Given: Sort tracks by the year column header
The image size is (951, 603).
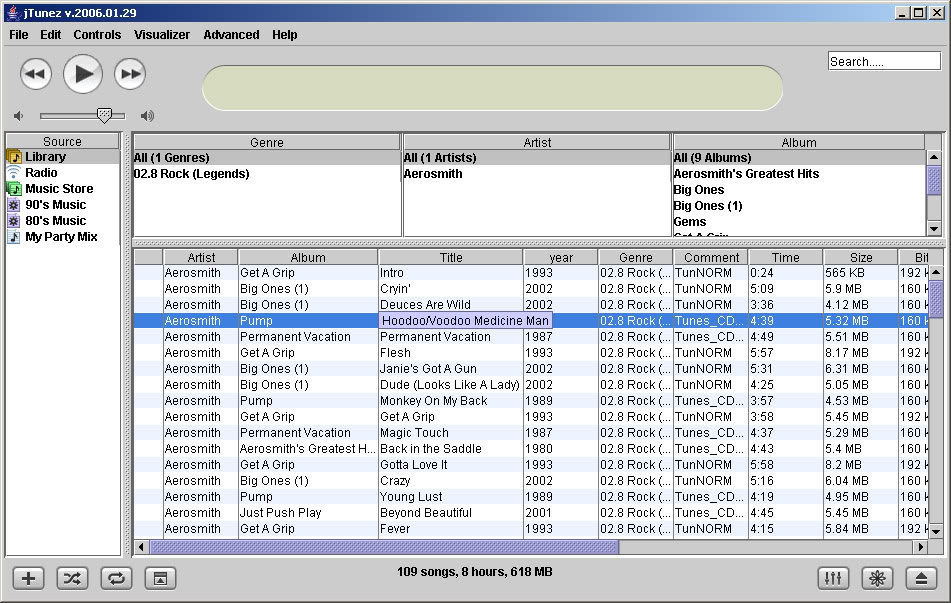Looking at the screenshot, I should (x=561, y=257).
